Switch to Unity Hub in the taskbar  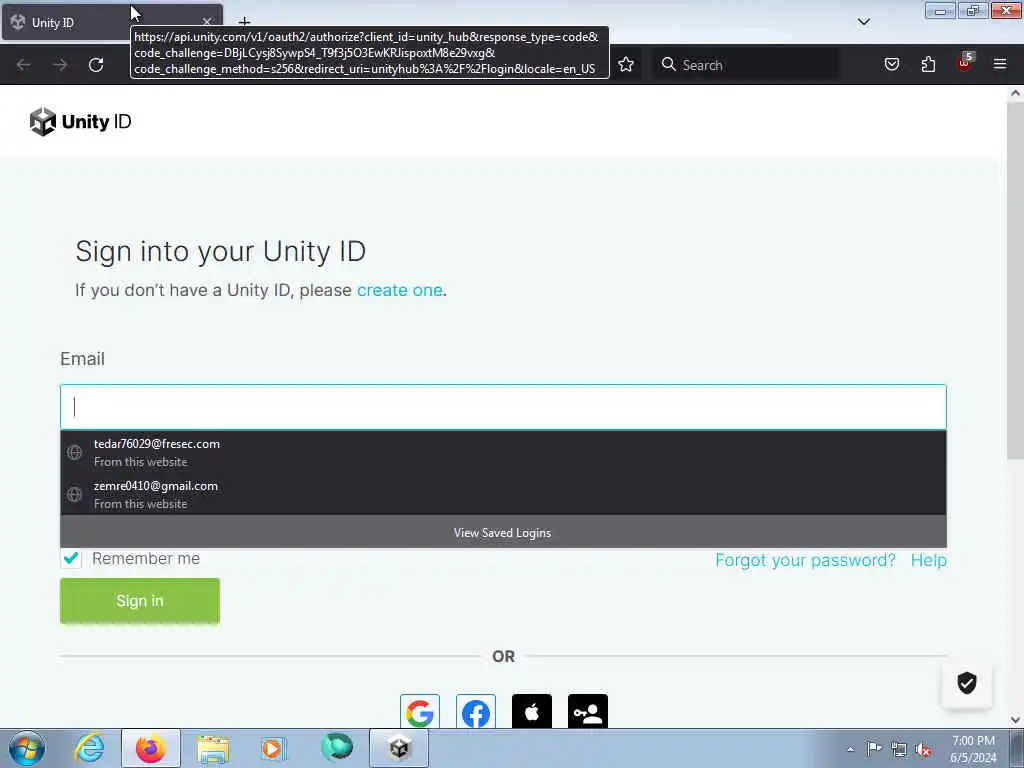coord(399,748)
